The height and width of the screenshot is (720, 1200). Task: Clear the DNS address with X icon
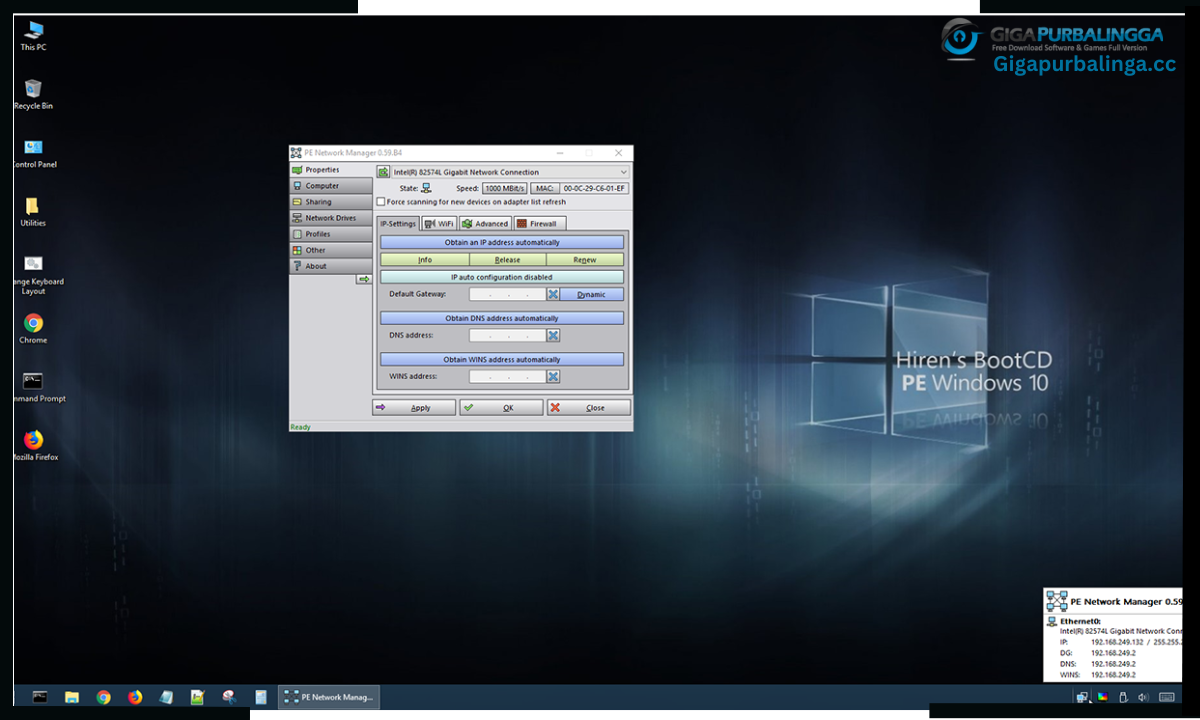pyautogui.click(x=553, y=335)
